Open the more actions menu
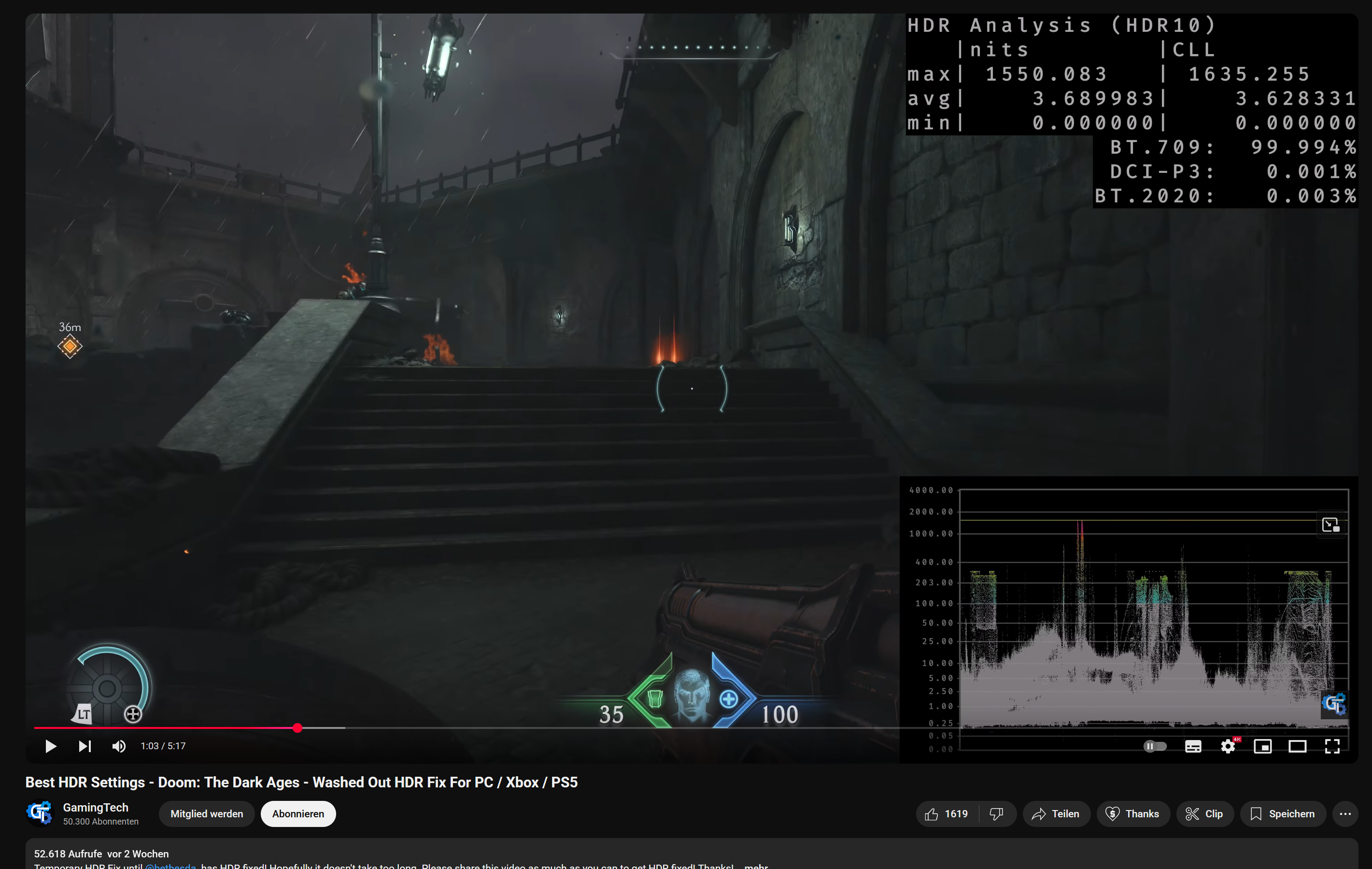This screenshot has height=869, width=1372. [1346, 814]
